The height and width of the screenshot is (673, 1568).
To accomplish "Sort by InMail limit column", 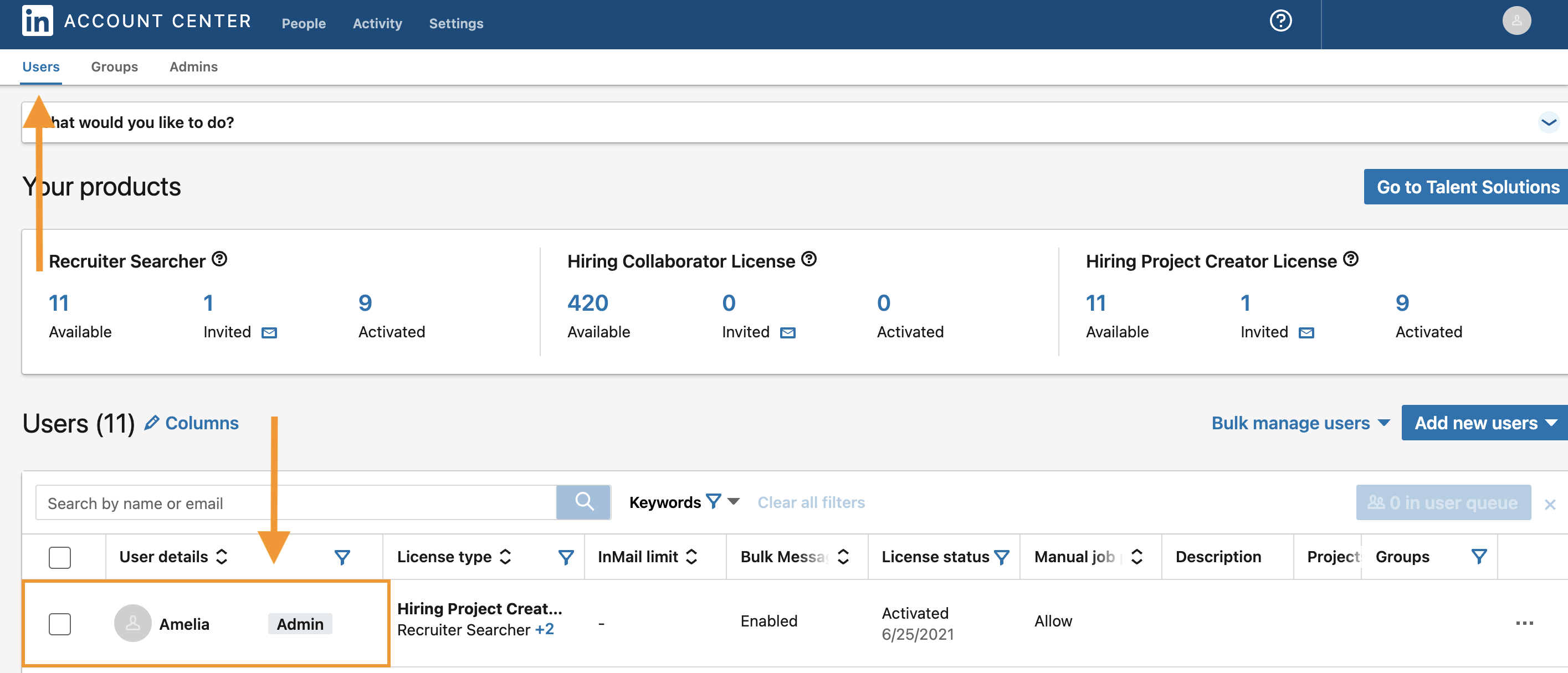I will (x=691, y=557).
